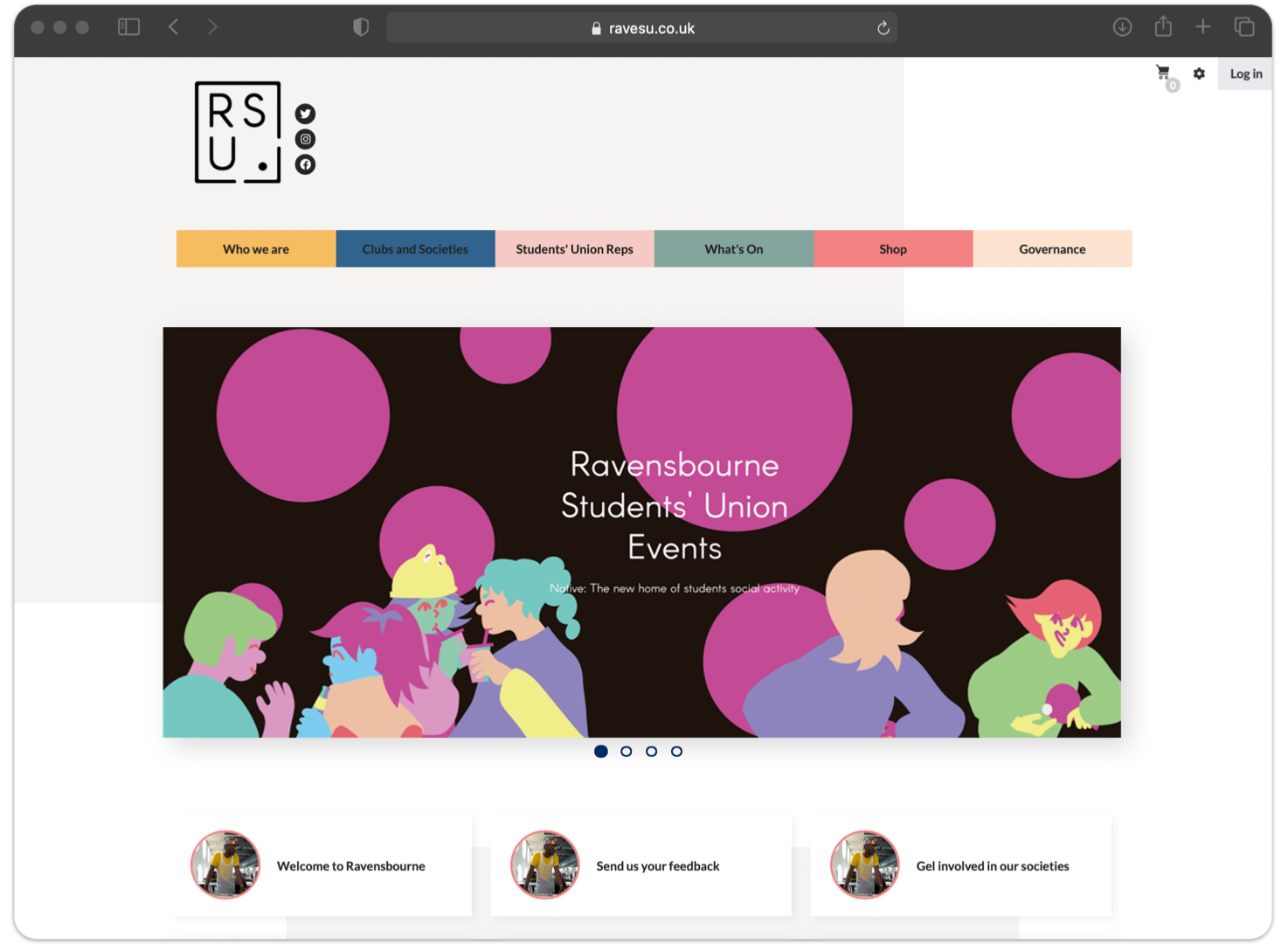The image size is (1288, 944).
Task: Select the fourth carousel slide dot
Action: (x=676, y=752)
